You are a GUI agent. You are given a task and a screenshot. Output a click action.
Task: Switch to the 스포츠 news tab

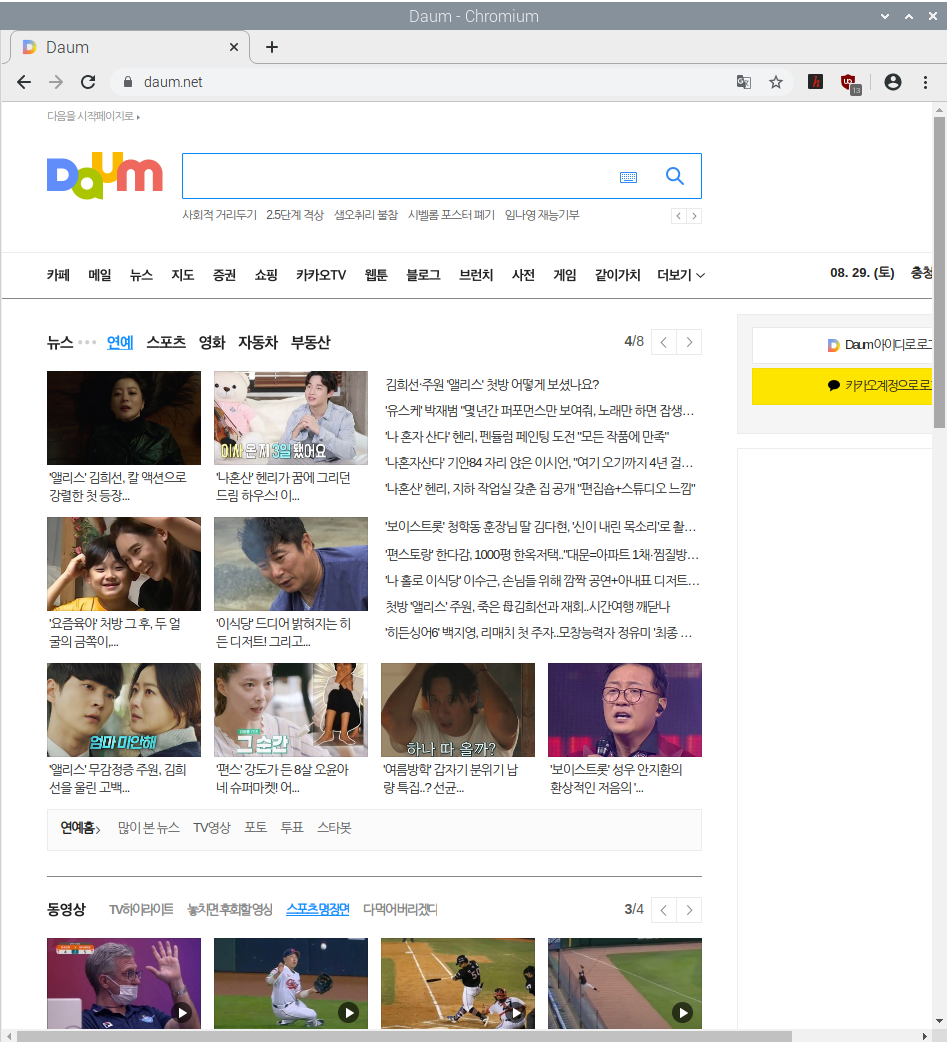pyautogui.click(x=166, y=342)
